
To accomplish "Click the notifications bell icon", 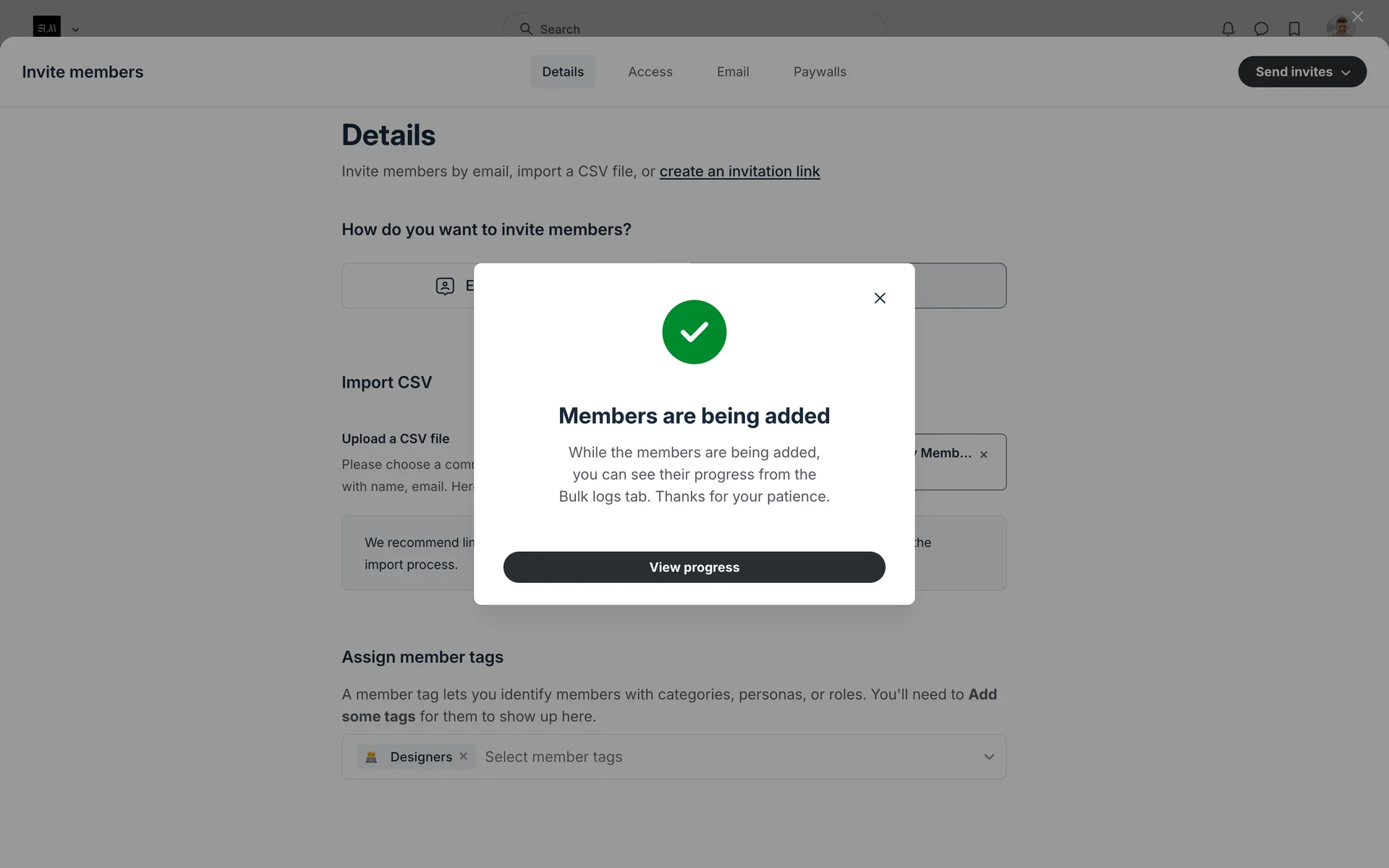I will [x=1228, y=29].
